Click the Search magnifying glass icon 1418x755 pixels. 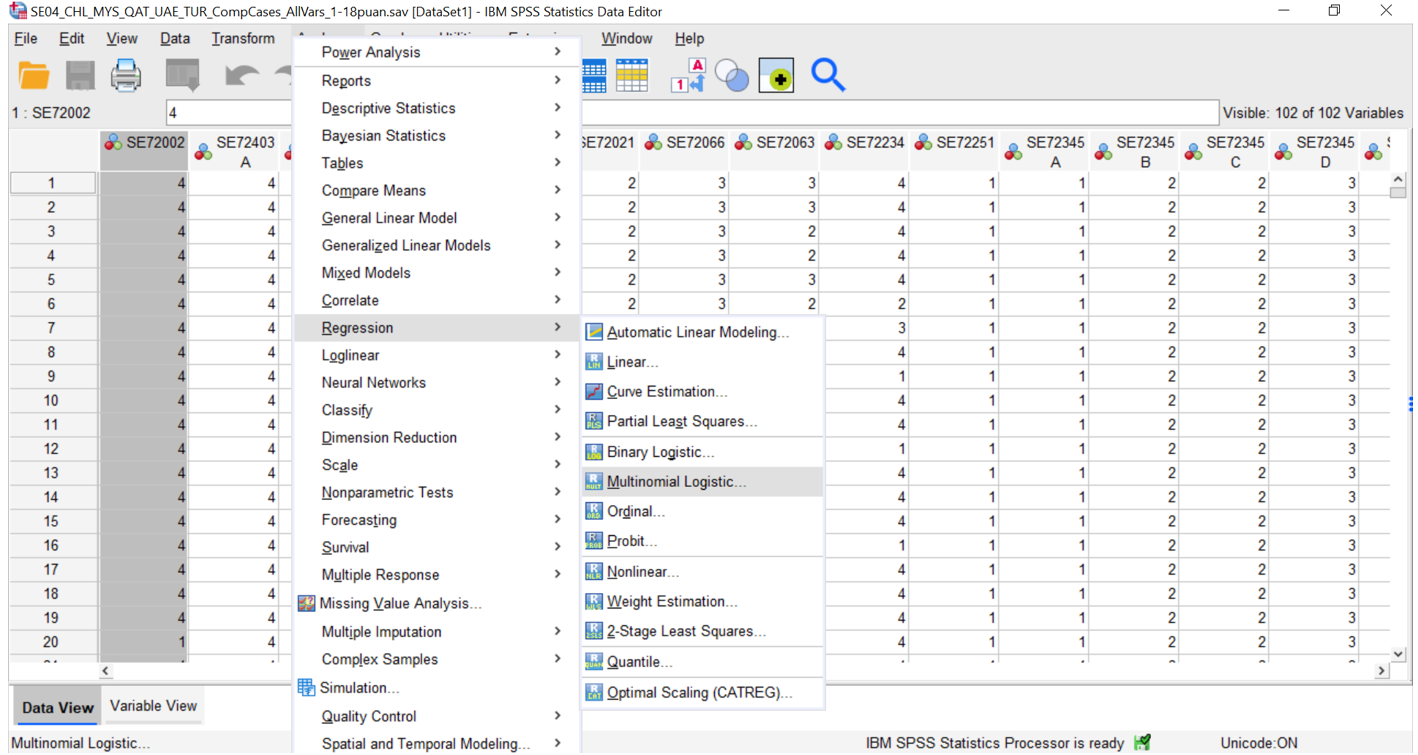[x=828, y=76]
